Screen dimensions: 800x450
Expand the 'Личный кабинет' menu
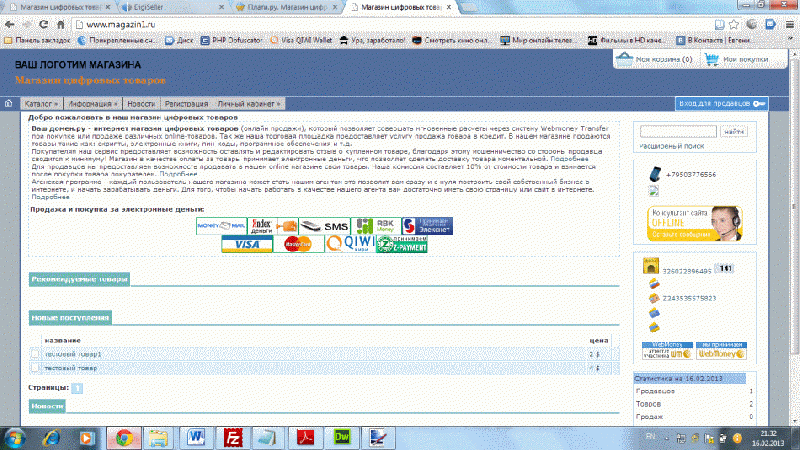coord(250,103)
